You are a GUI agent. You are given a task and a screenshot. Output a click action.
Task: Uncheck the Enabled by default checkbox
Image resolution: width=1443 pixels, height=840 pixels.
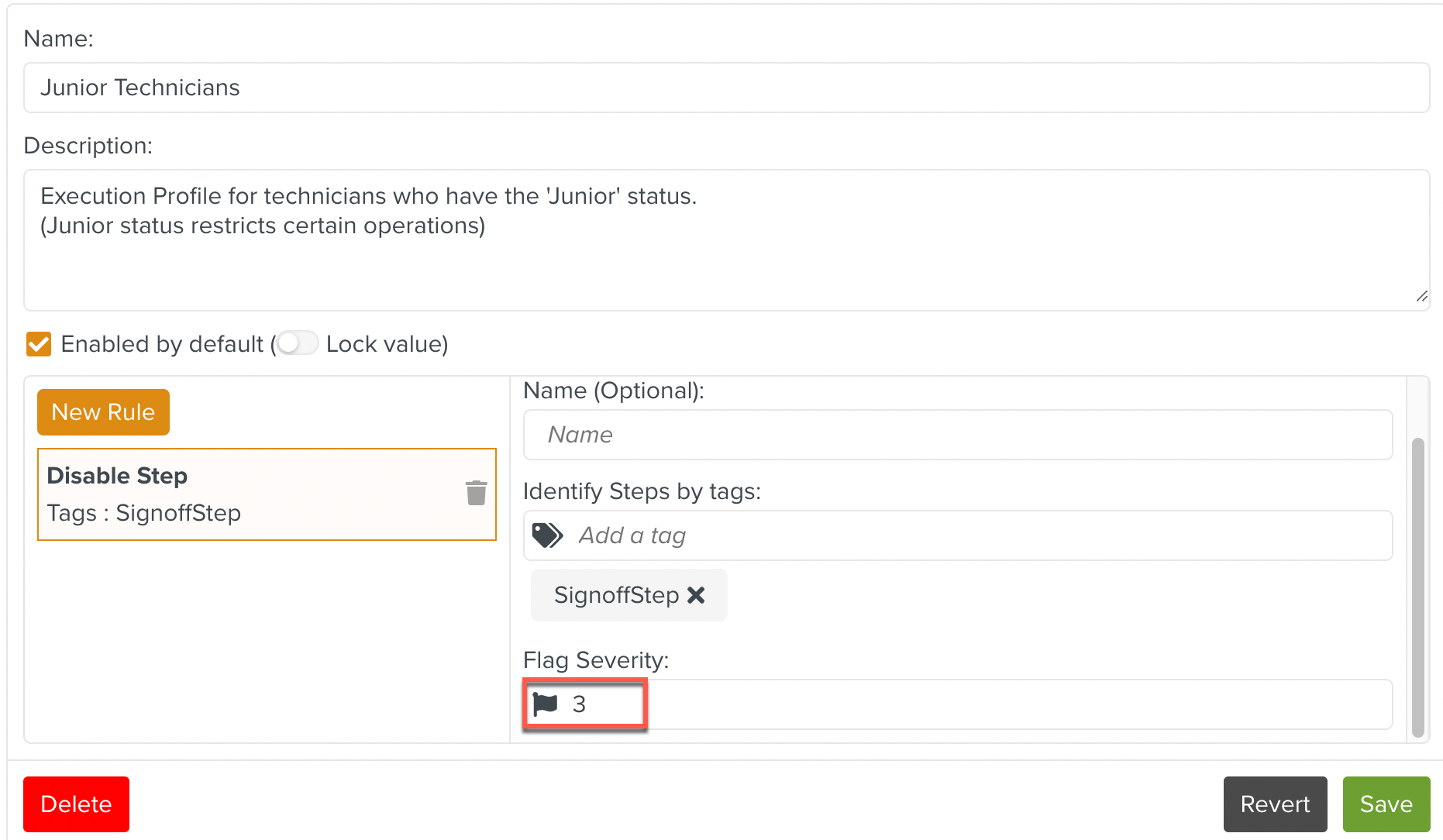(x=39, y=344)
